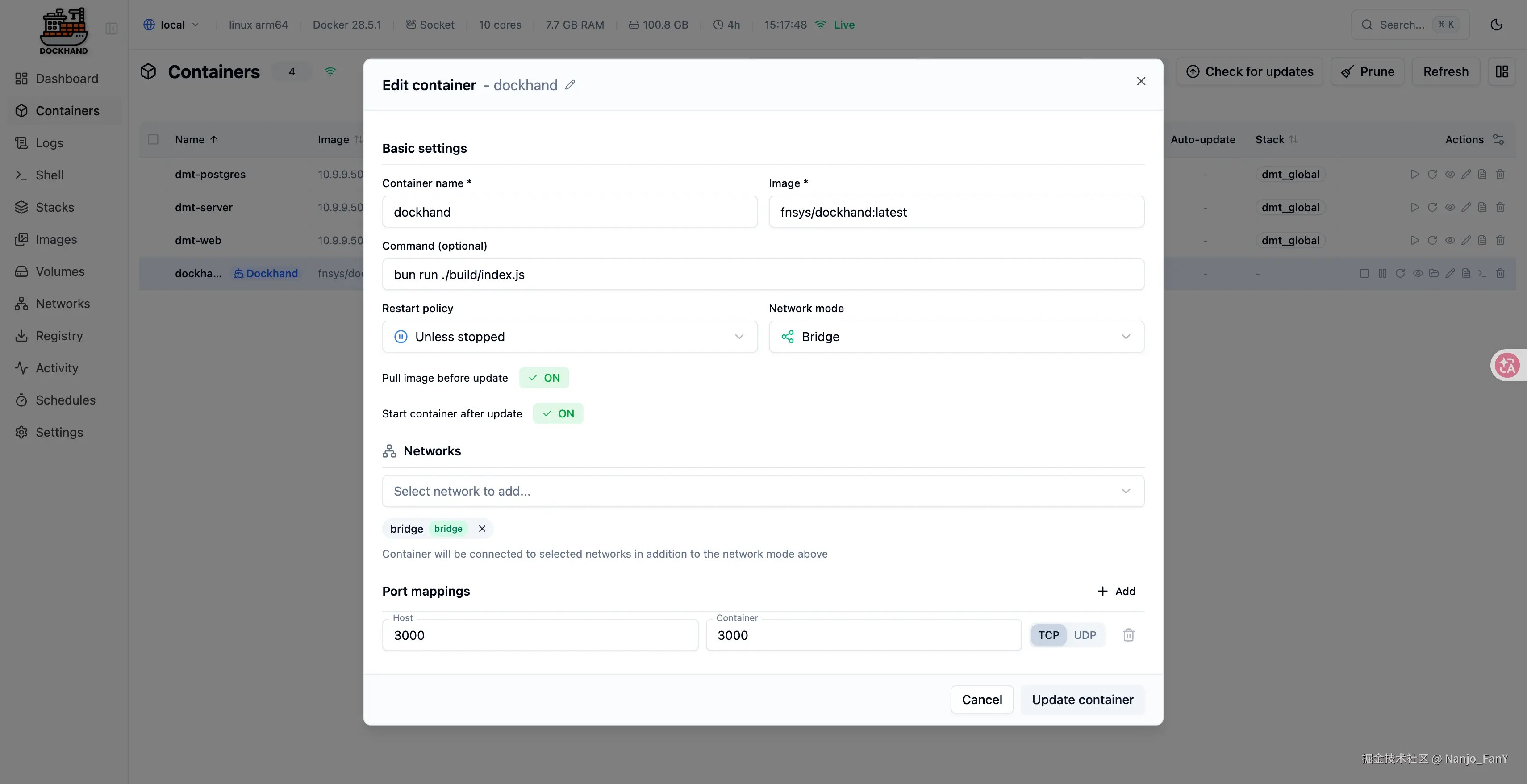1527x784 pixels.
Task: Check the select-all checkbox in the table header
Action: pyautogui.click(x=153, y=139)
